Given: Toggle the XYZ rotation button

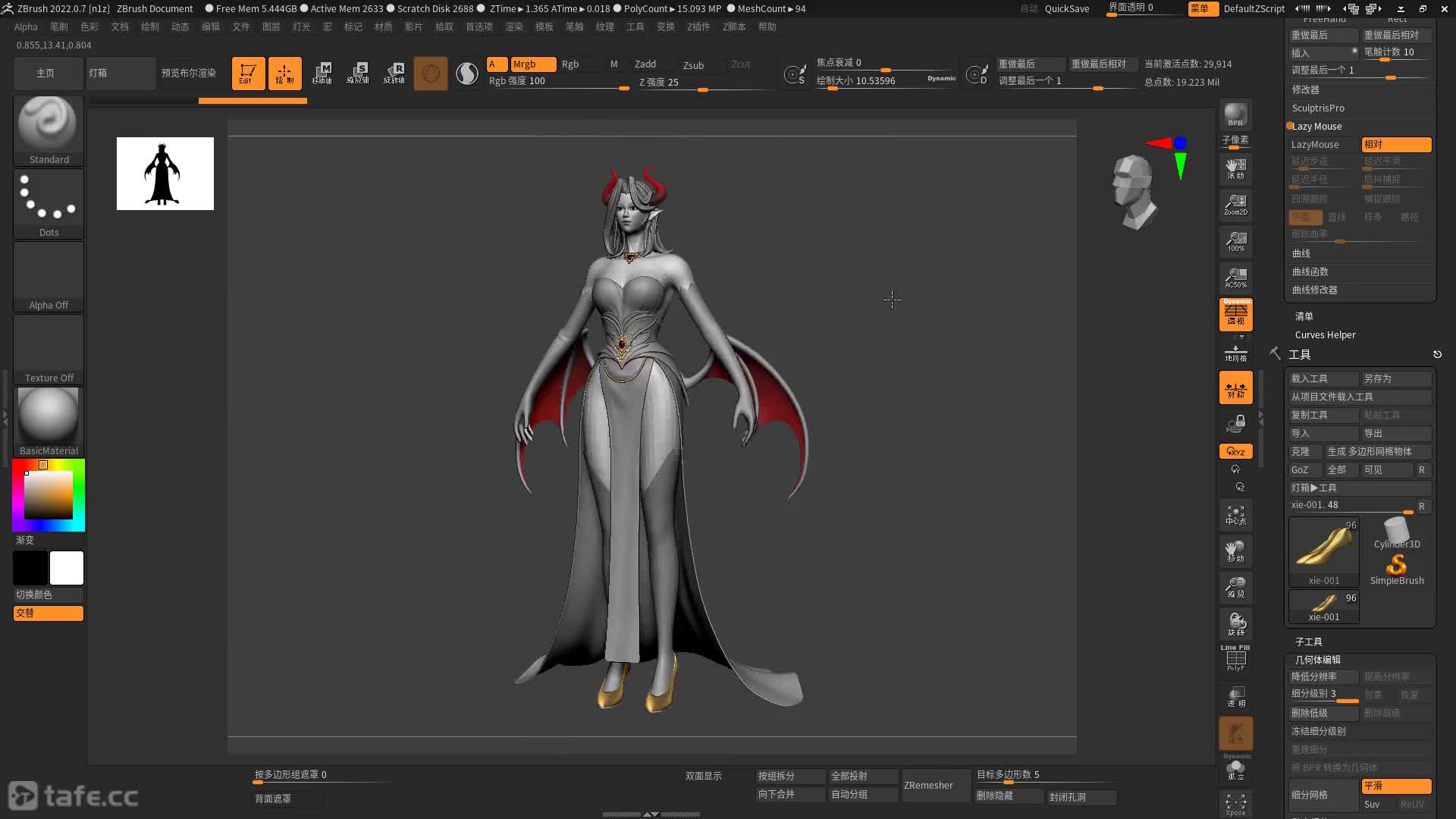Looking at the screenshot, I should [x=1235, y=451].
